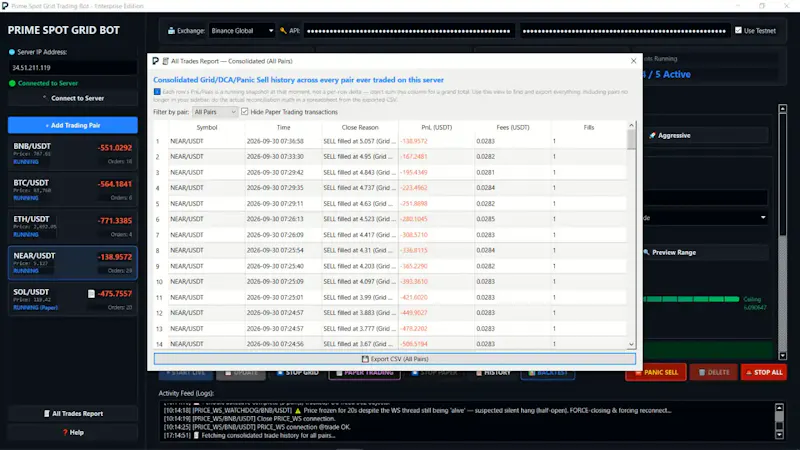The height and width of the screenshot is (450, 800).
Task: Click the report icon in dialog title
Action: pos(165,61)
